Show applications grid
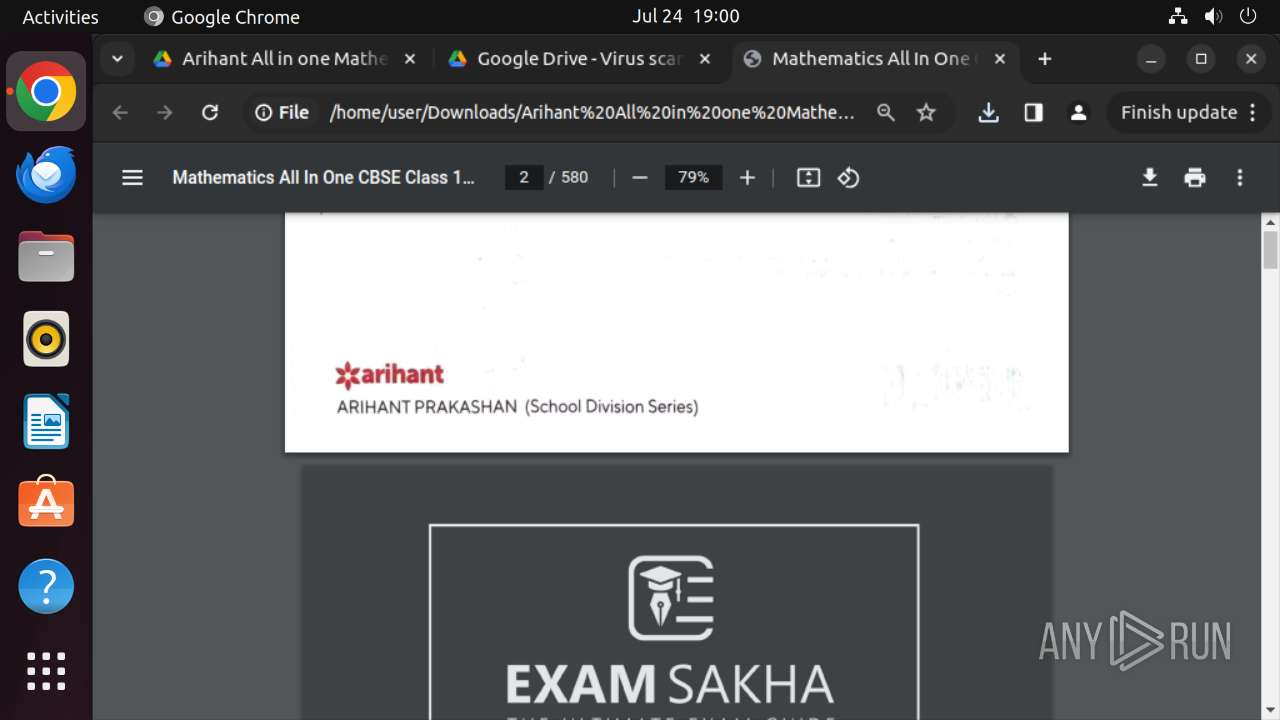Image resolution: width=1280 pixels, height=720 pixels. pyautogui.click(x=46, y=670)
